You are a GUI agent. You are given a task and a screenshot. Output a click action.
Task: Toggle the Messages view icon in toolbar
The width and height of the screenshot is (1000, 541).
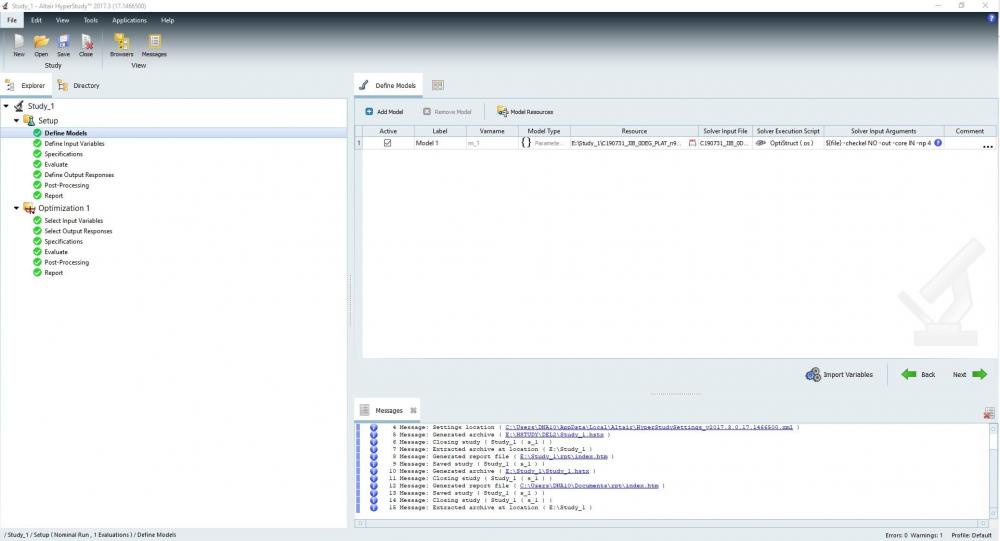tap(154, 45)
